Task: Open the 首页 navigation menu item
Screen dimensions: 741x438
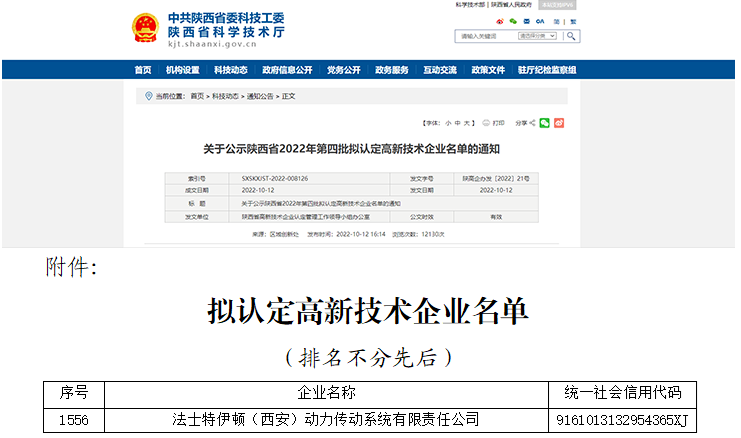Action: pyautogui.click(x=143, y=70)
